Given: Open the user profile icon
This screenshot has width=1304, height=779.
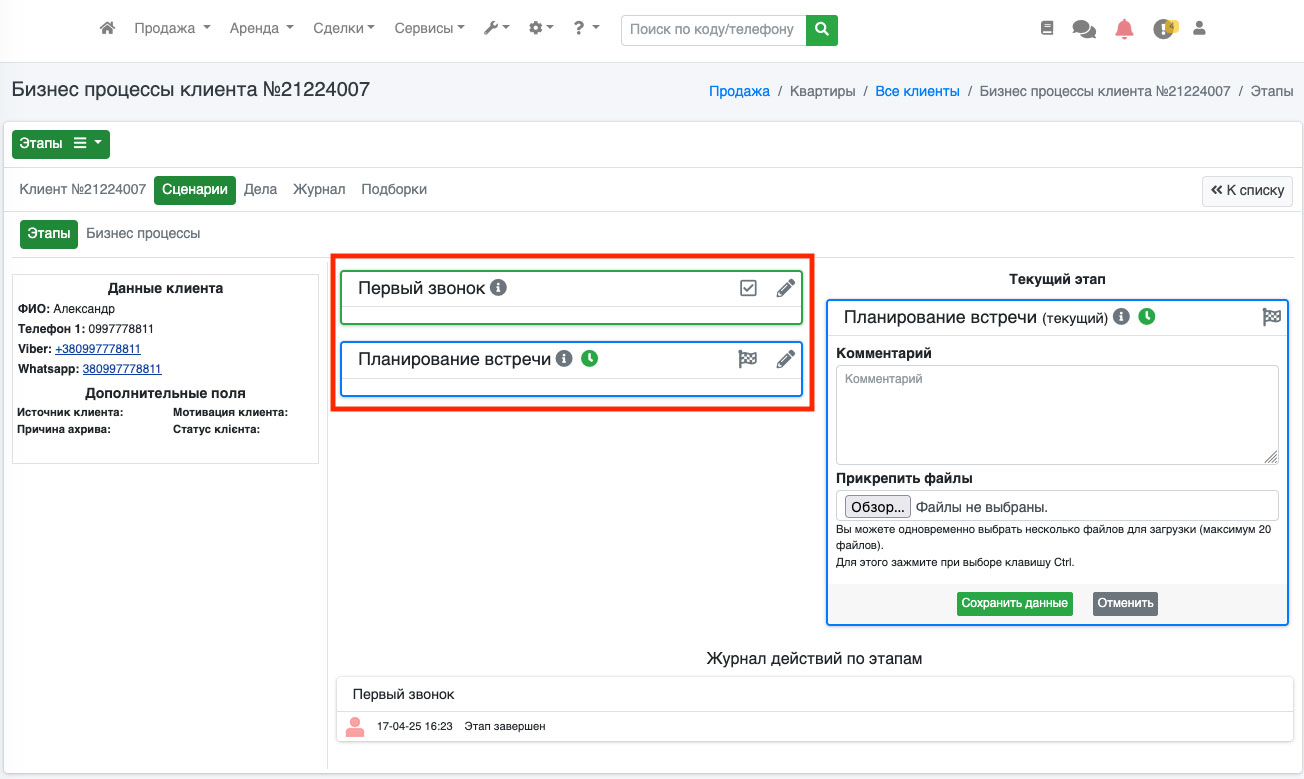Looking at the screenshot, I should (1200, 29).
